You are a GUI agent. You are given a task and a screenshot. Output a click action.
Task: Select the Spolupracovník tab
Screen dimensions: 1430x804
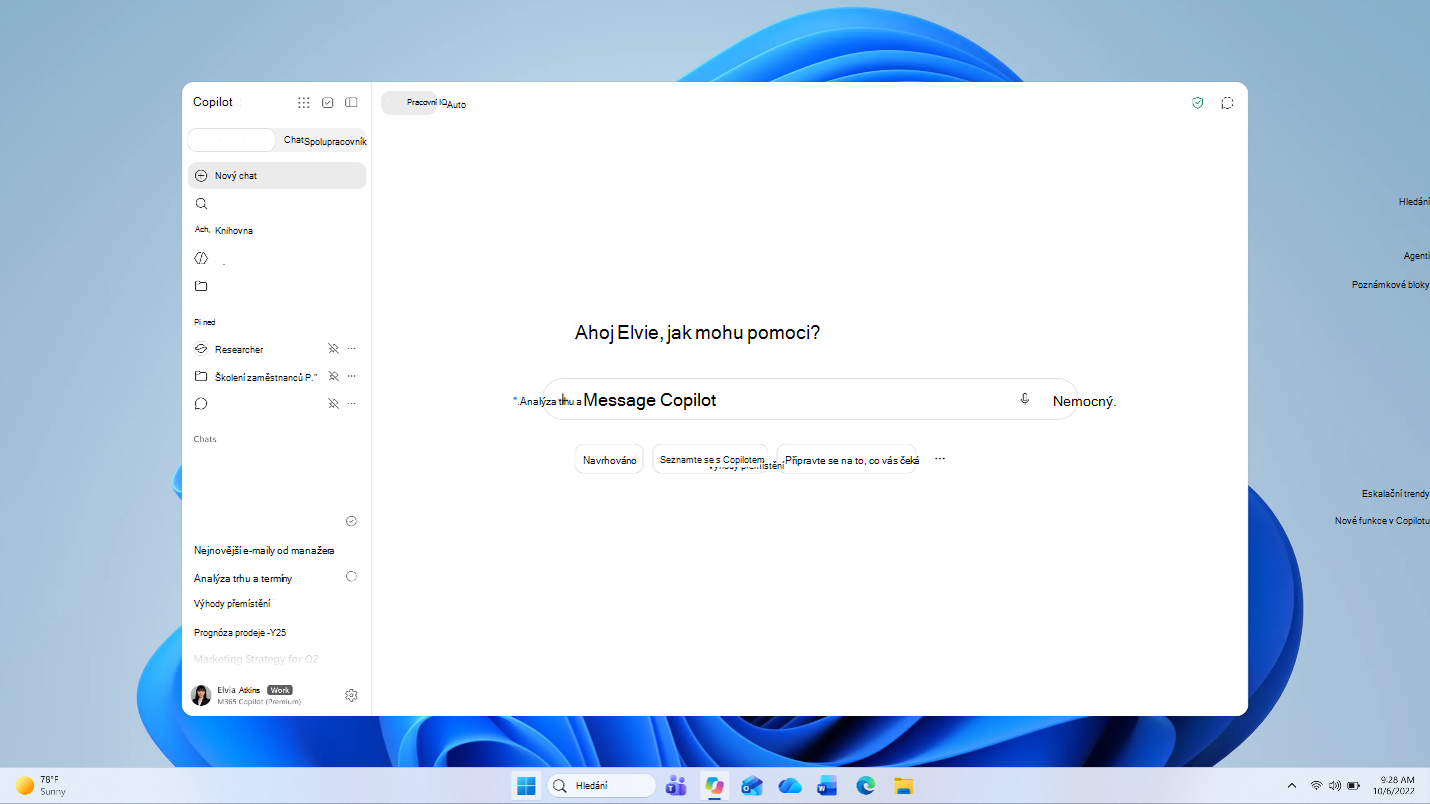(x=336, y=142)
